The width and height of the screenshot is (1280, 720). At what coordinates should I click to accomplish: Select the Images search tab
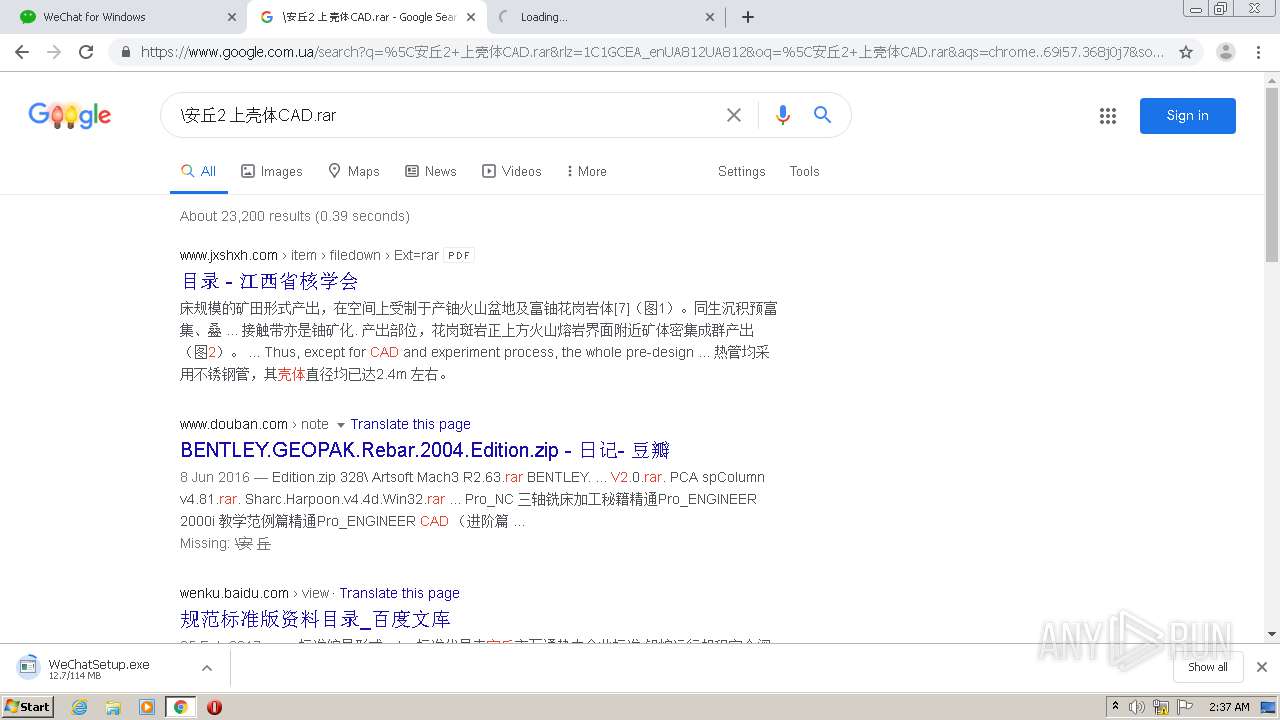click(x=272, y=171)
